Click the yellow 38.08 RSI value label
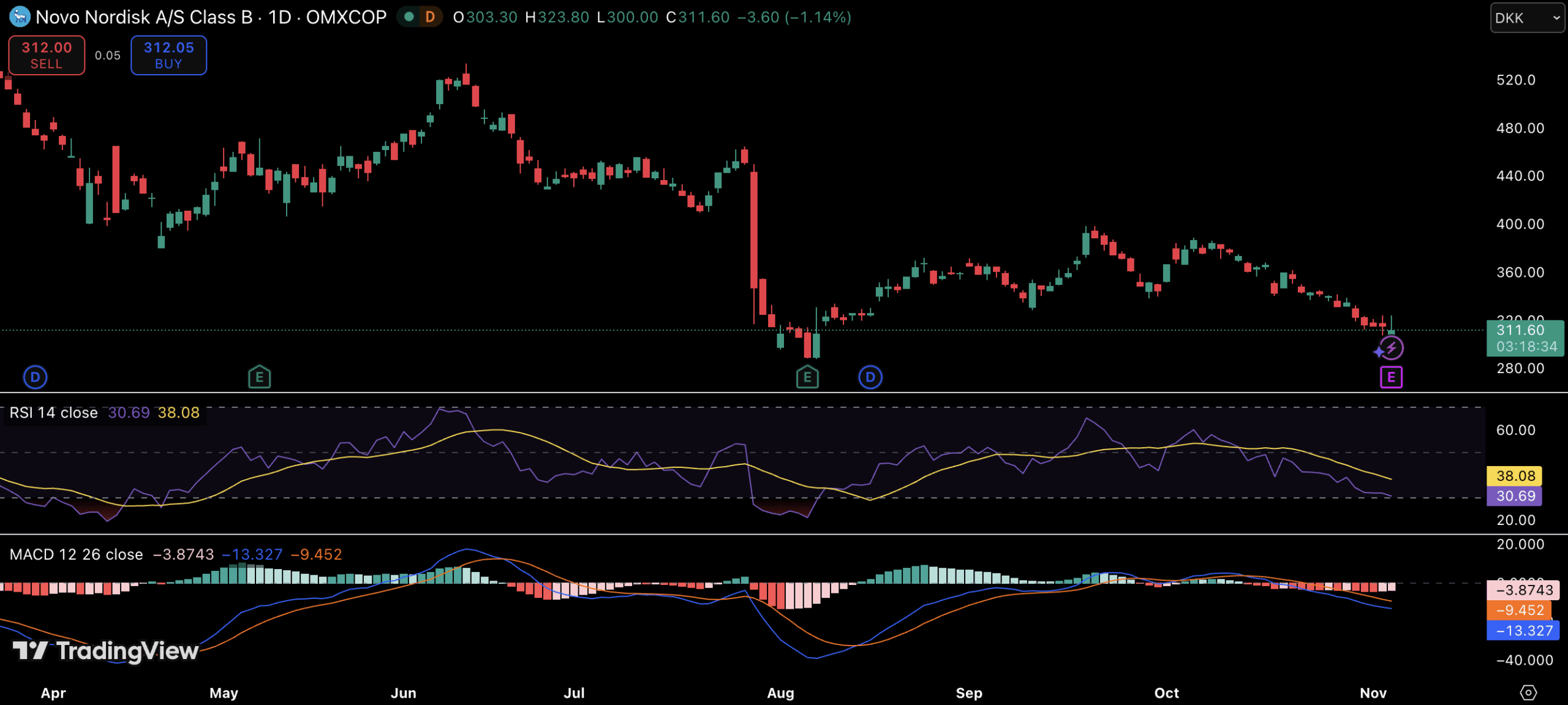Image resolution: width=1568 pixels, height=705 pixels. click(x=1514, y=476)
